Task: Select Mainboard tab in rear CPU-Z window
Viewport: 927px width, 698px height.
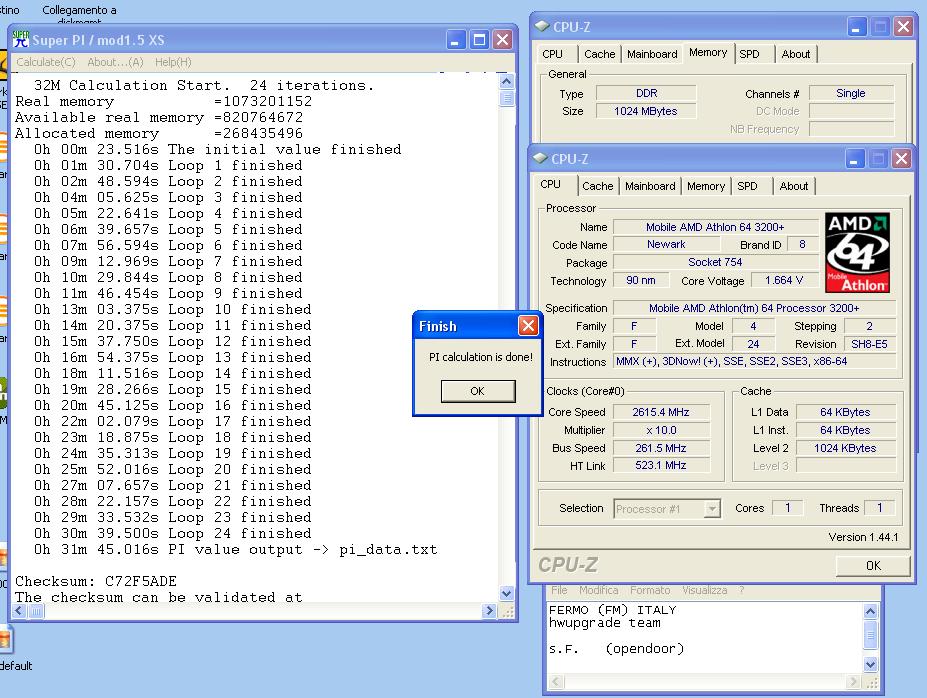Action: click(652, 54)
